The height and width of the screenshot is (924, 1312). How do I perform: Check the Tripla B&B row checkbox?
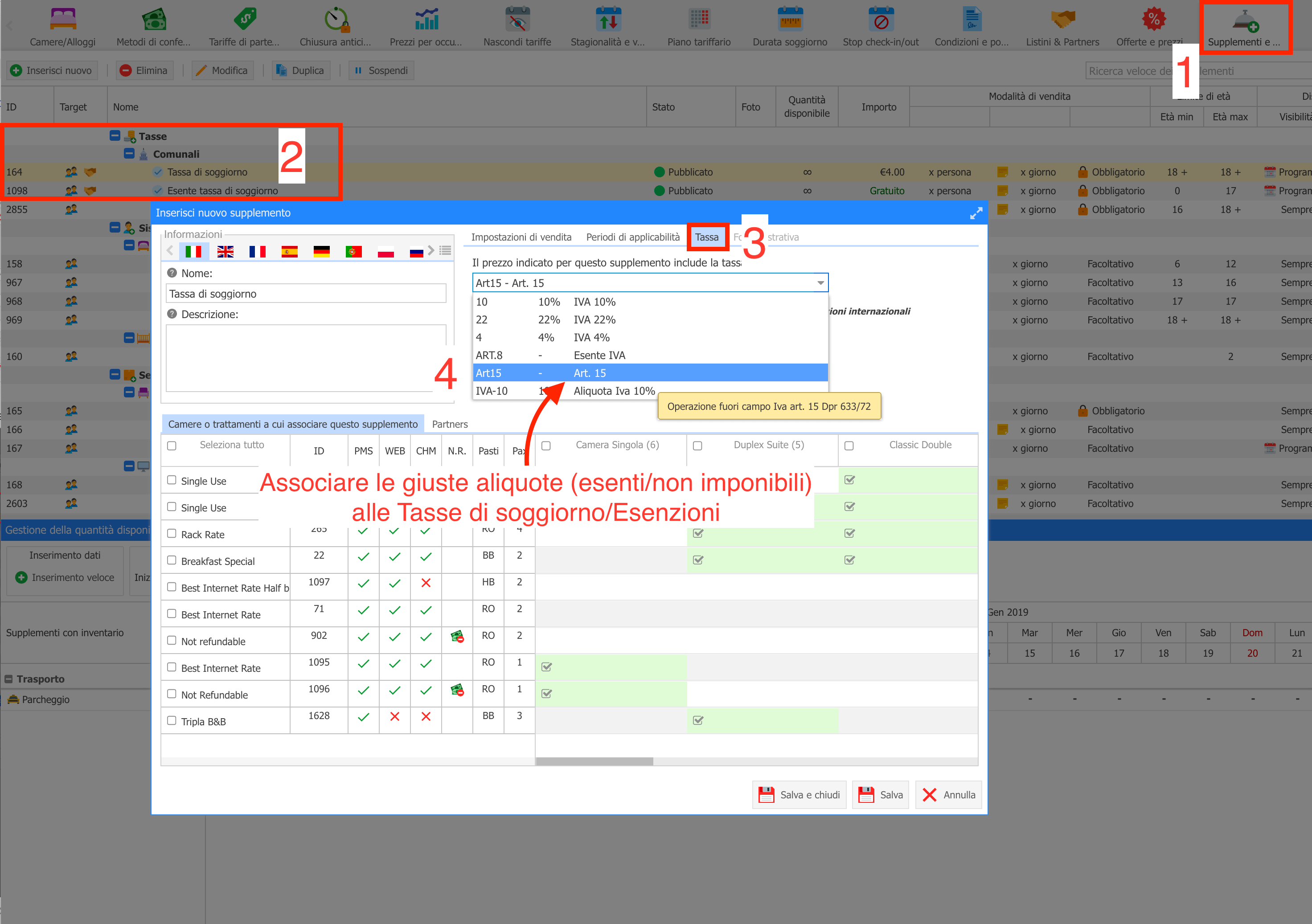tap(172, 720)
